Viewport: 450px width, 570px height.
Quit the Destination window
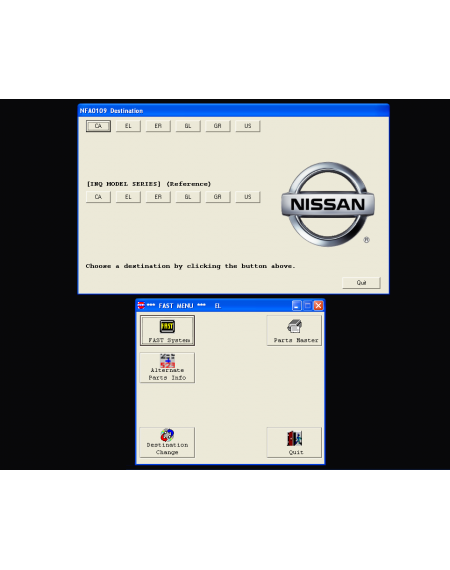click(x=361, y=283)
